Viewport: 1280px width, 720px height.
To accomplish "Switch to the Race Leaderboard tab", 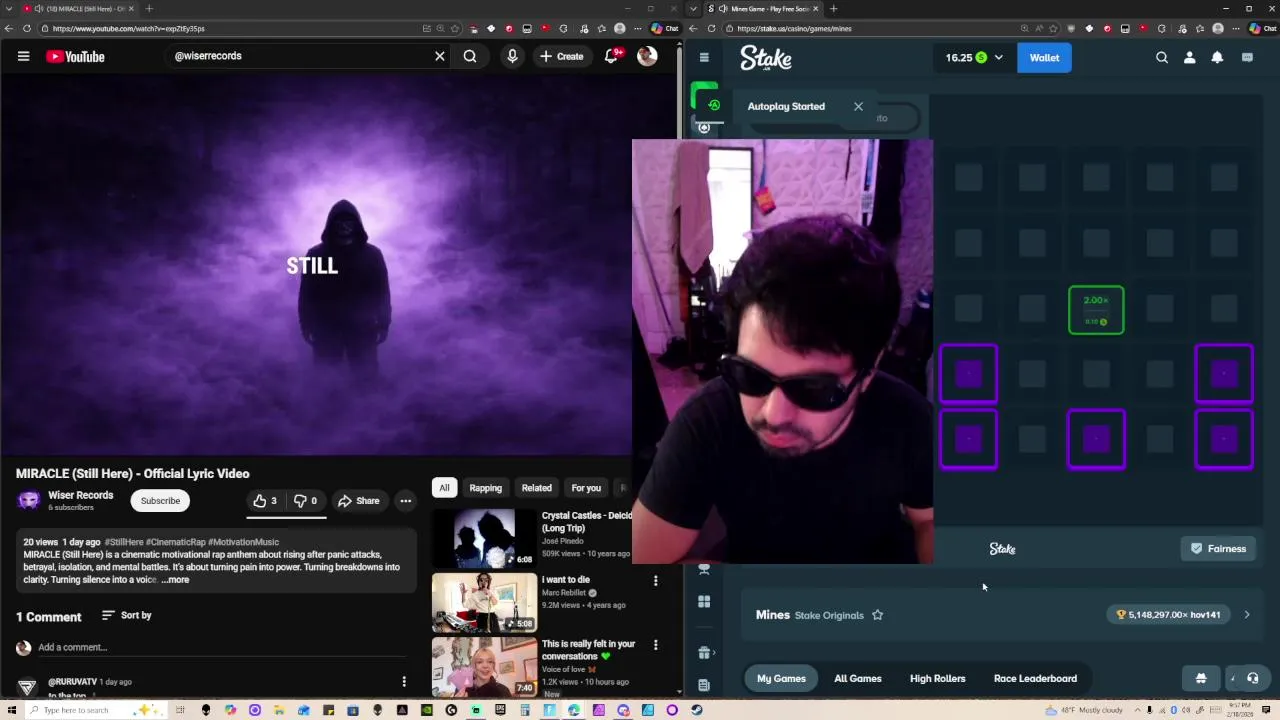I will tap(1035, 678).
